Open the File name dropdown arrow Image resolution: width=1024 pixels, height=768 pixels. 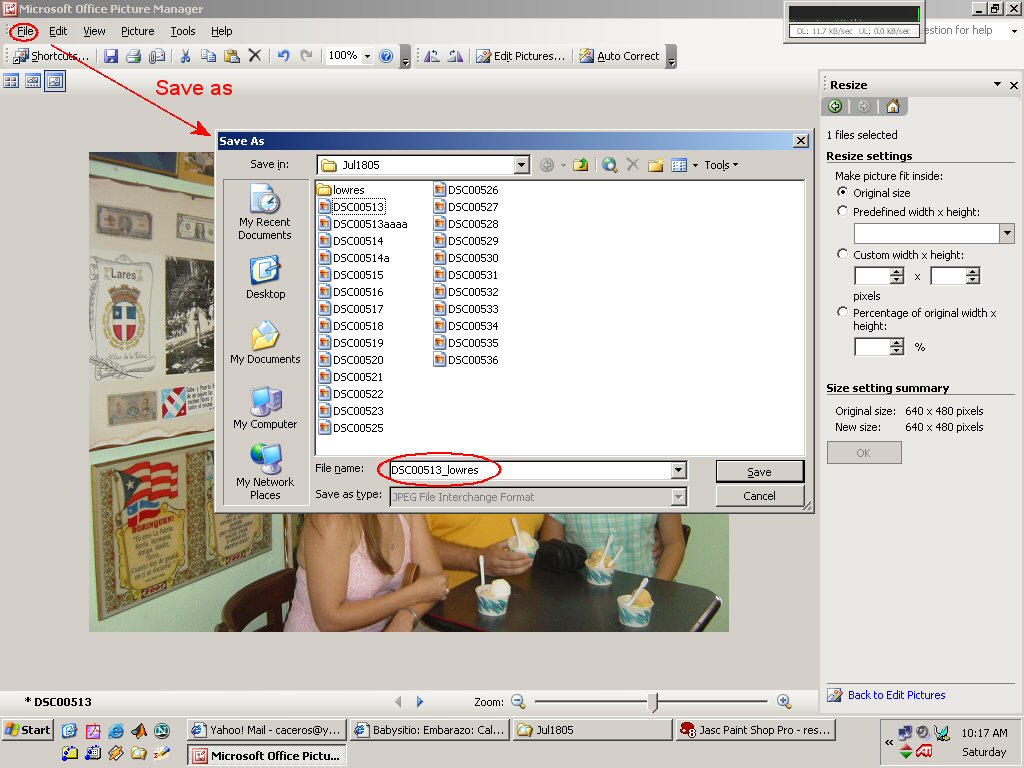tap(679, 471)
